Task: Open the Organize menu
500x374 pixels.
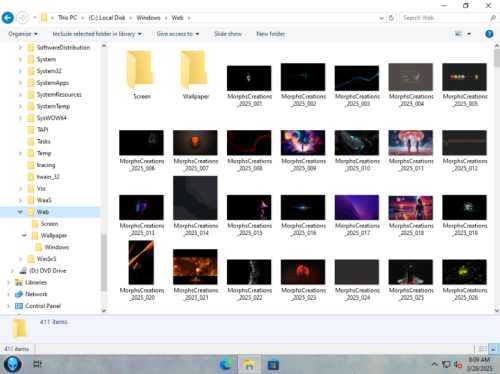Action: point(23,34)
